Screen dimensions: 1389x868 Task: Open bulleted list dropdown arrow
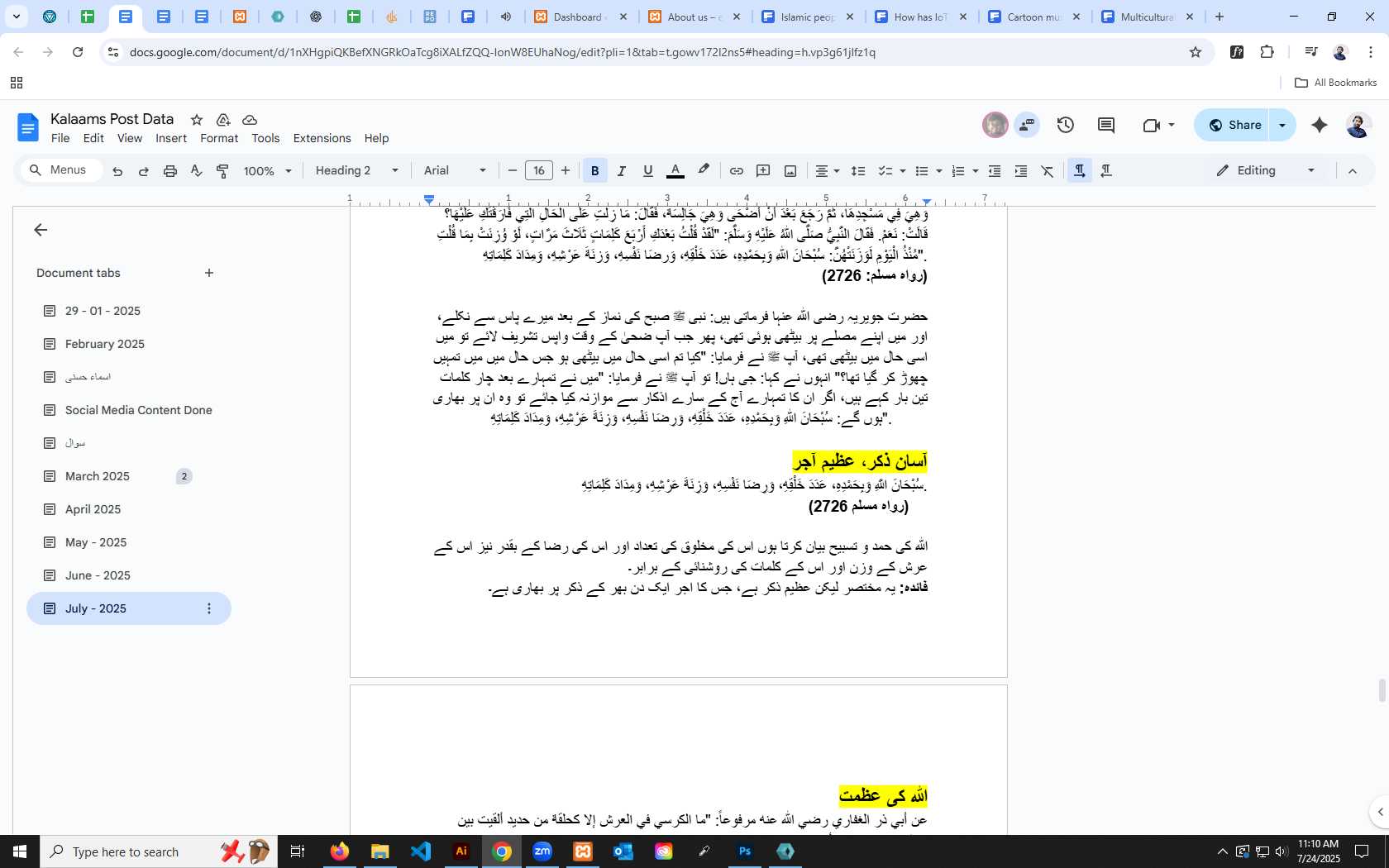(x=939, y=171)
